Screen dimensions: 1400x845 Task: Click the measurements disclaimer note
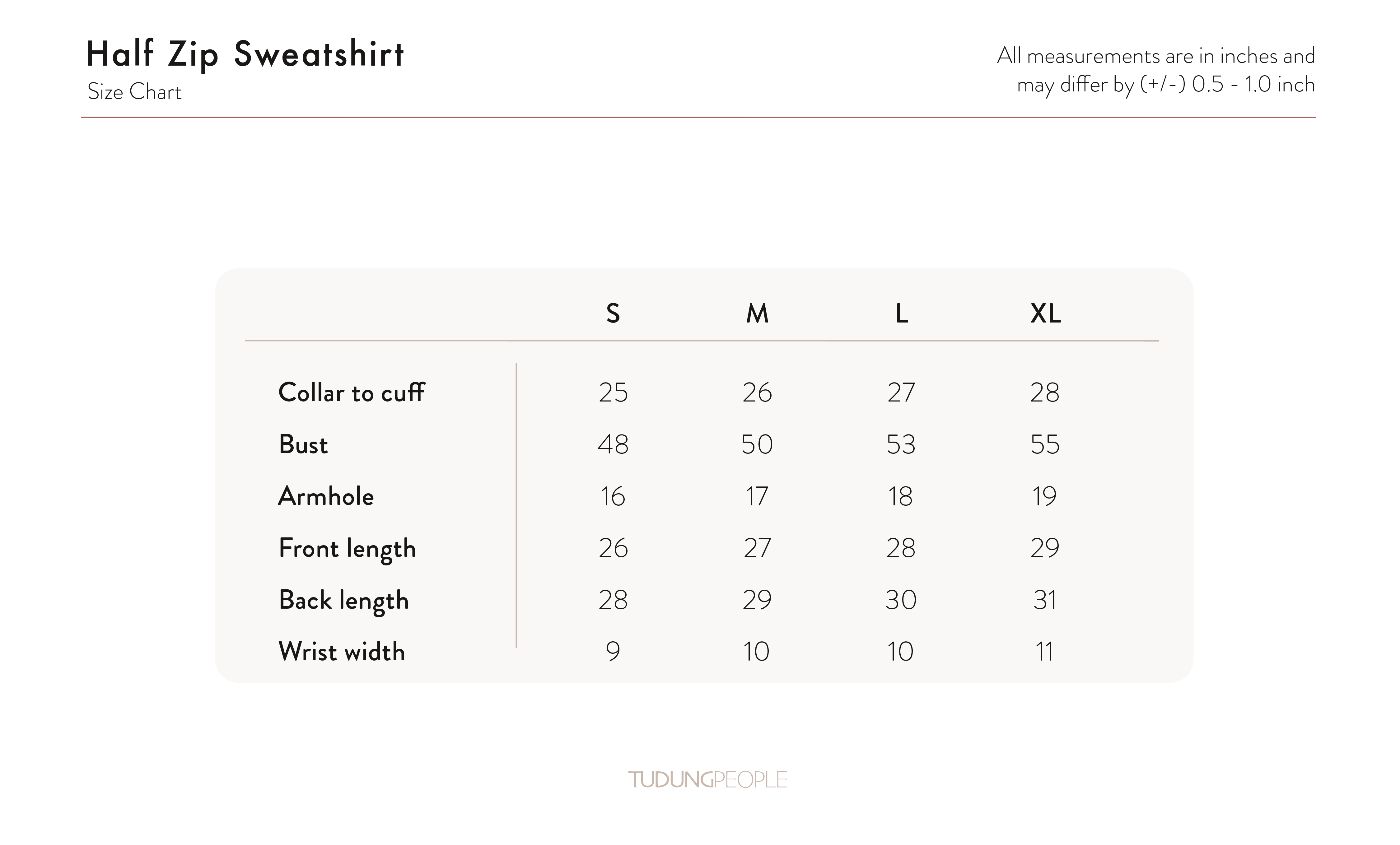[x=1156, y=70]
